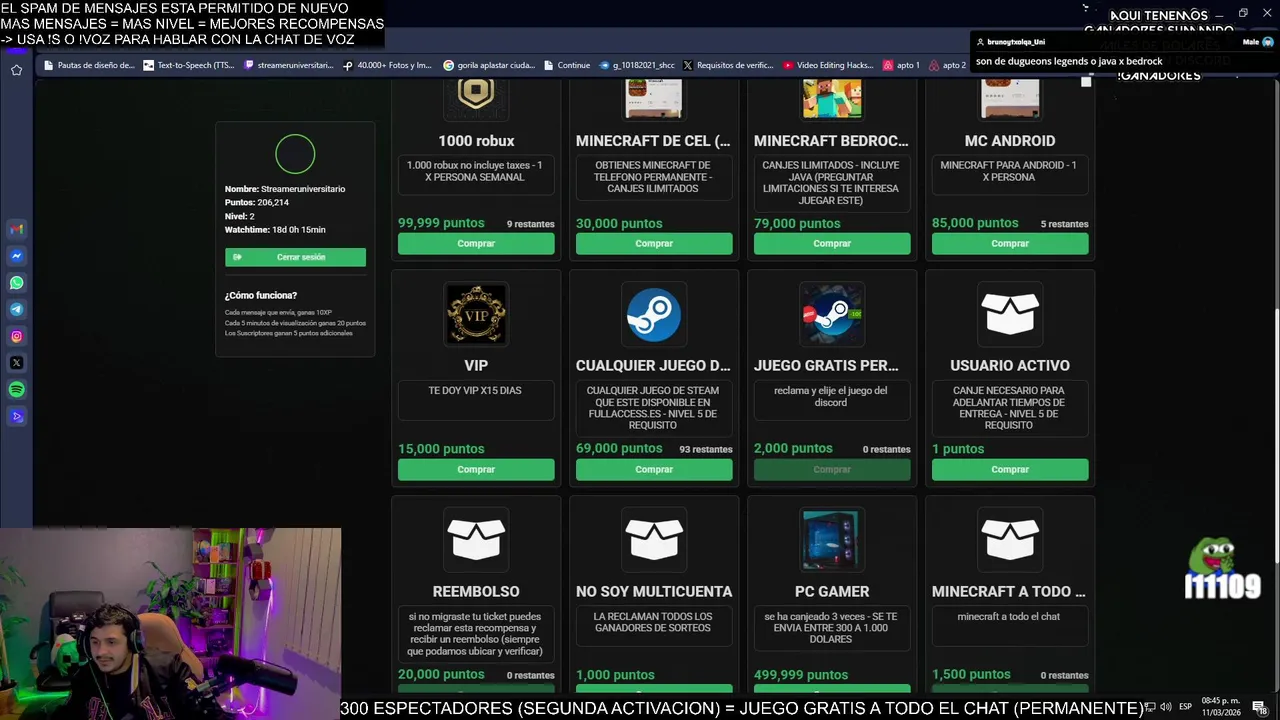Screen dimensions: 1280x720
Task: Click the PC GAMER reward image
Action: coord(831,540)
